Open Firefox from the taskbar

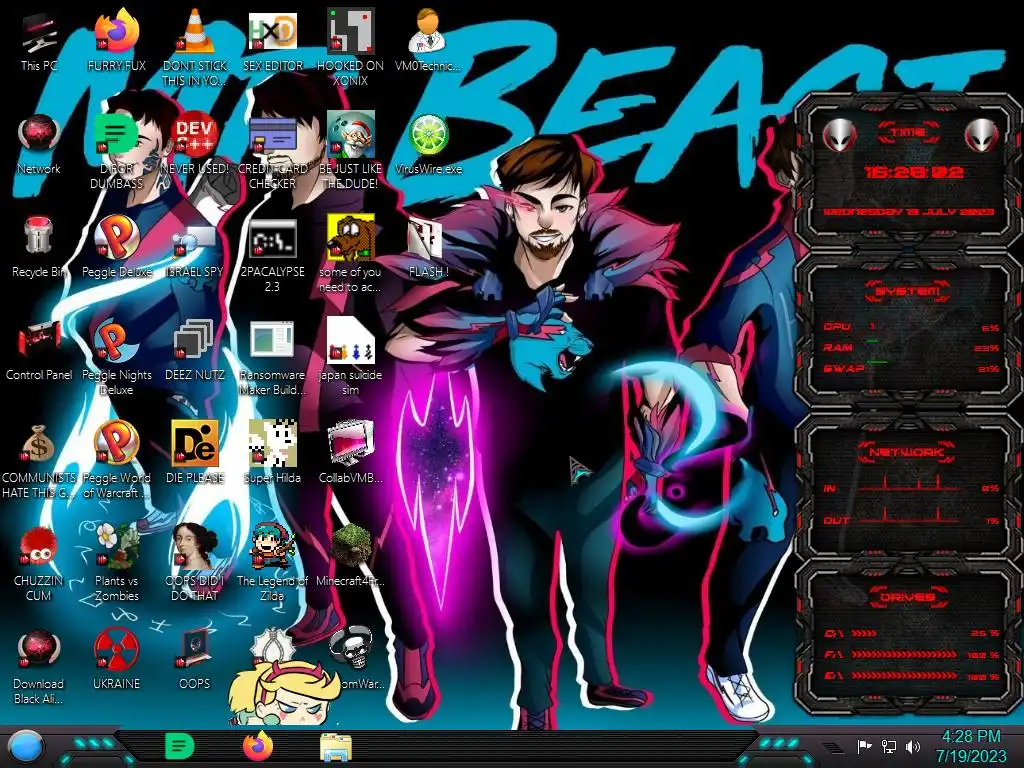click(x=257, y=746)
